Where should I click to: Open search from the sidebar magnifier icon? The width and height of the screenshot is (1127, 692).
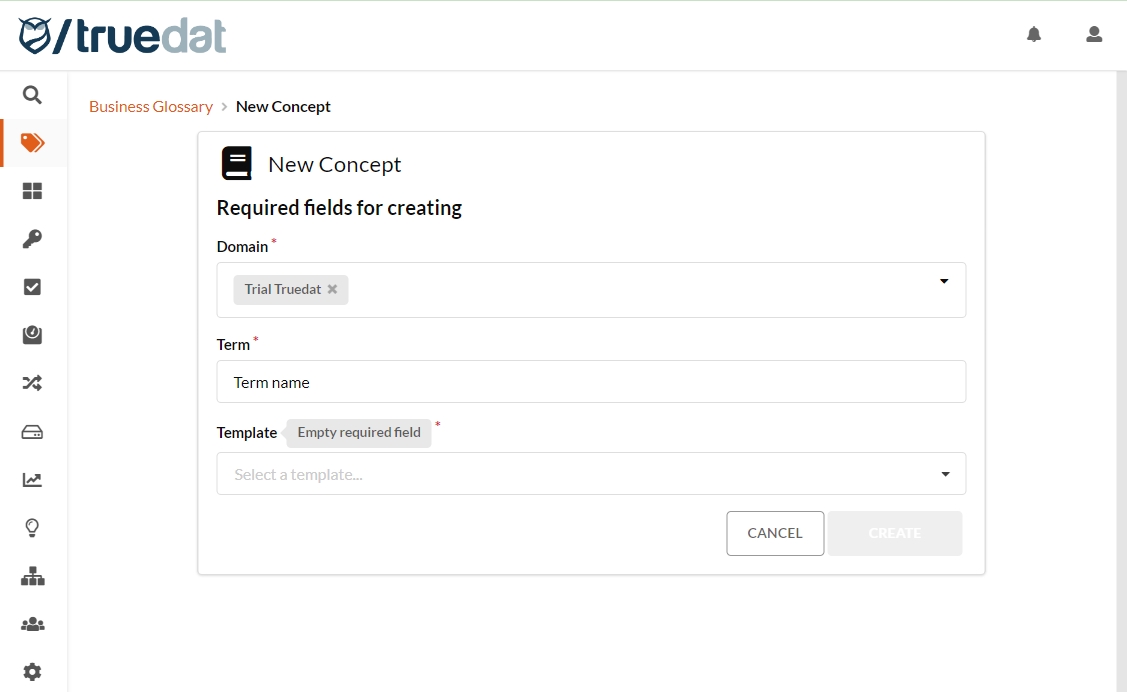[x=32, y=95]
